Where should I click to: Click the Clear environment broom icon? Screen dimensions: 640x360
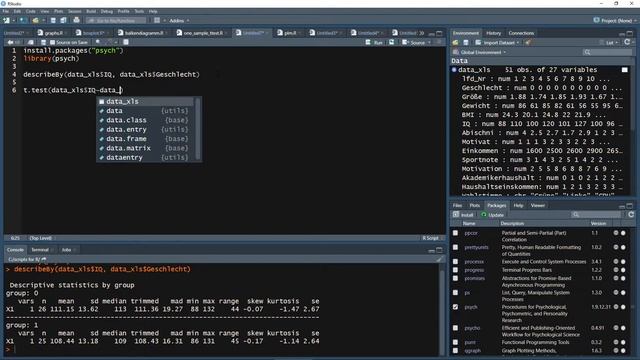pyautogui.click(x=528, y=42)
